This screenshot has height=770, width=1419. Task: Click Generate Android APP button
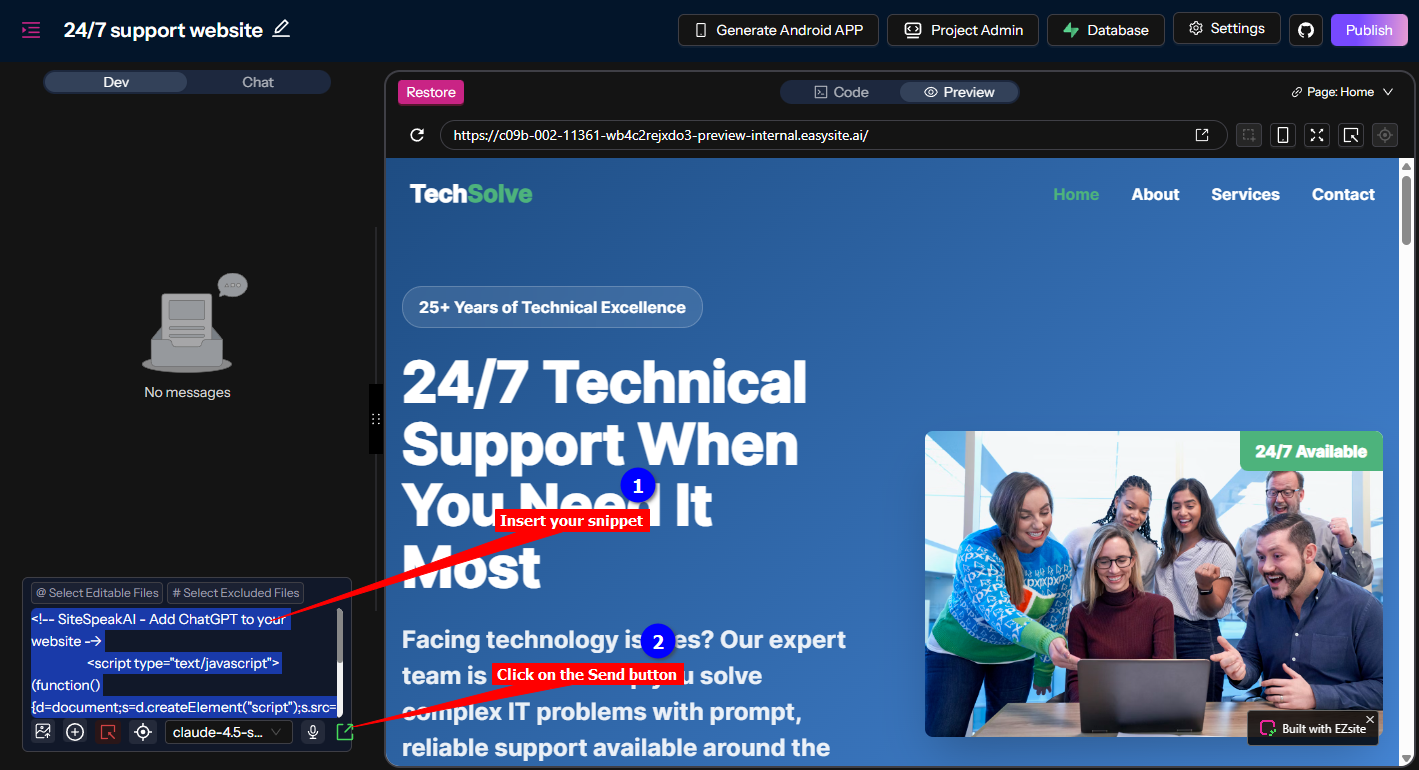coord(778,30)
